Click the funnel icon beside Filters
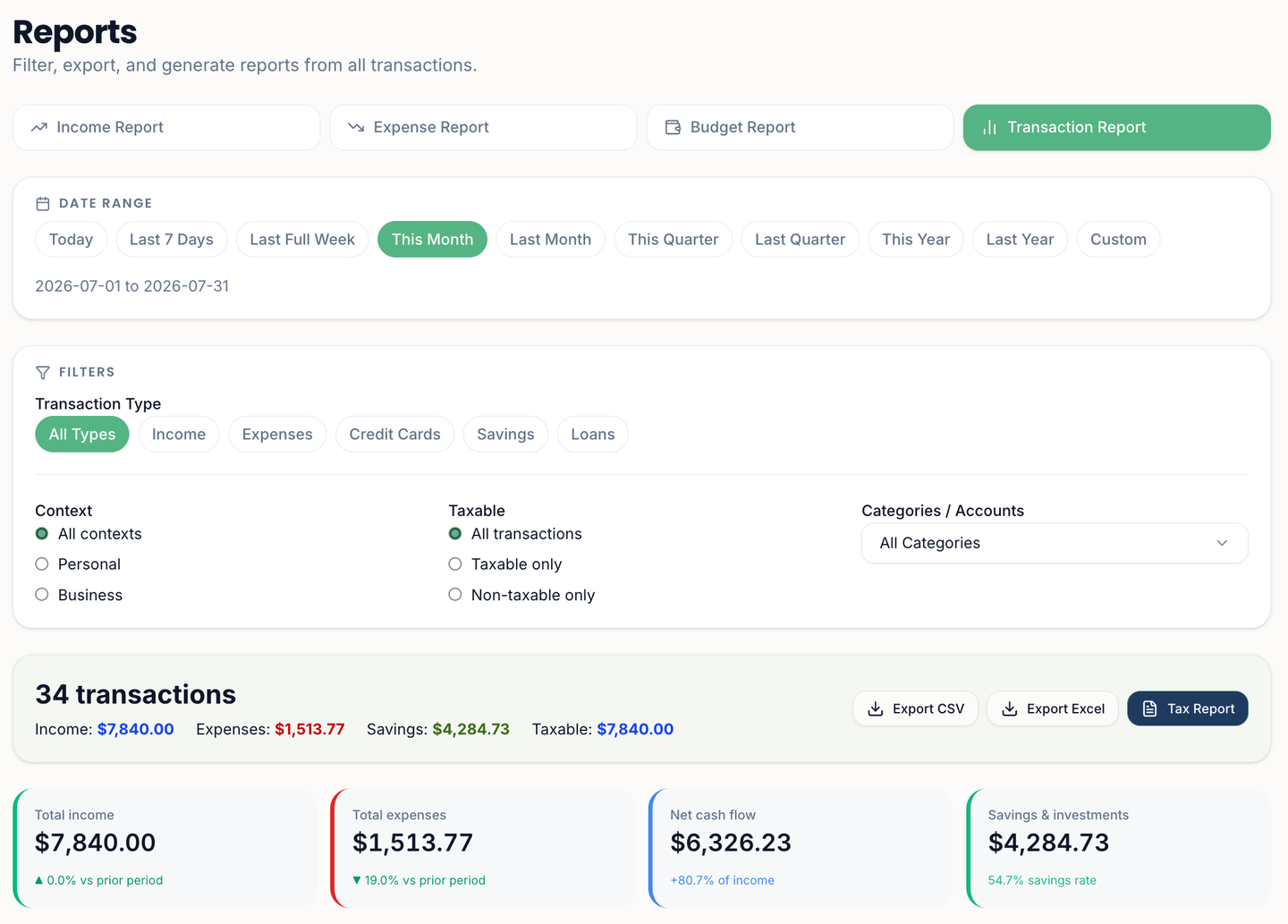The image size is (1288, 924). 42,372
